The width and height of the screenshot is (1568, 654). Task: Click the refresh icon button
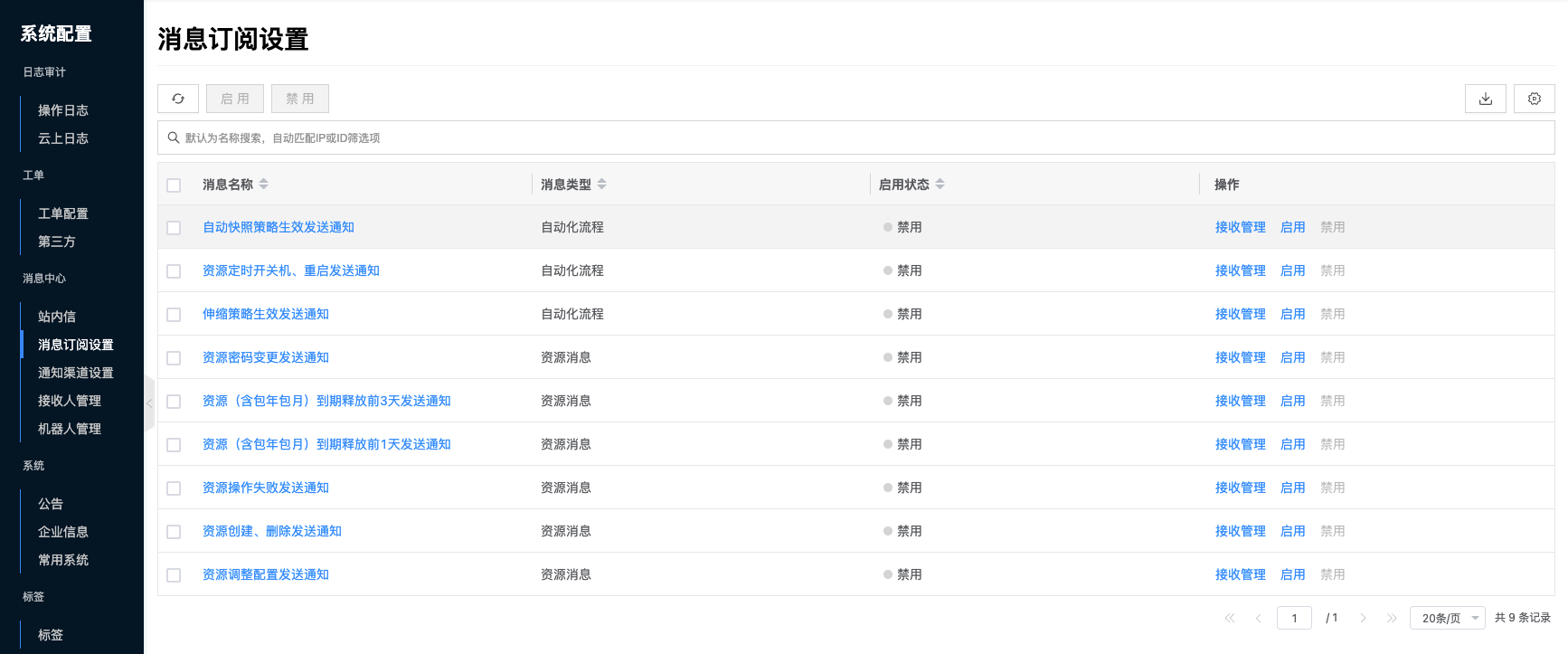(178, 99)
